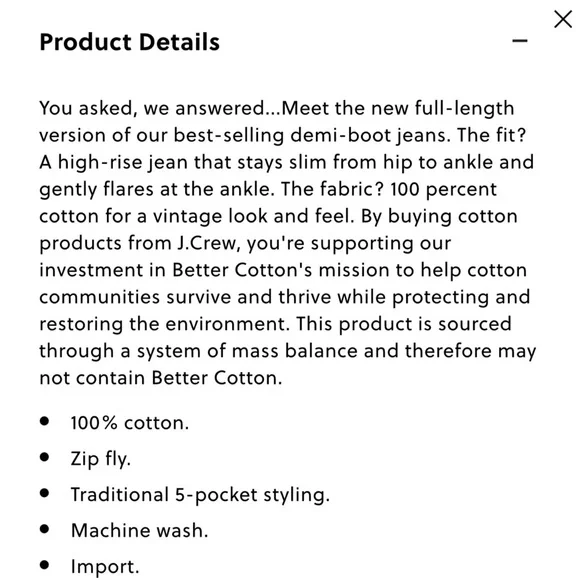This screenshot has height=580, width=580.
Task: Close the panel with the X icon
Action: point(563,19)
